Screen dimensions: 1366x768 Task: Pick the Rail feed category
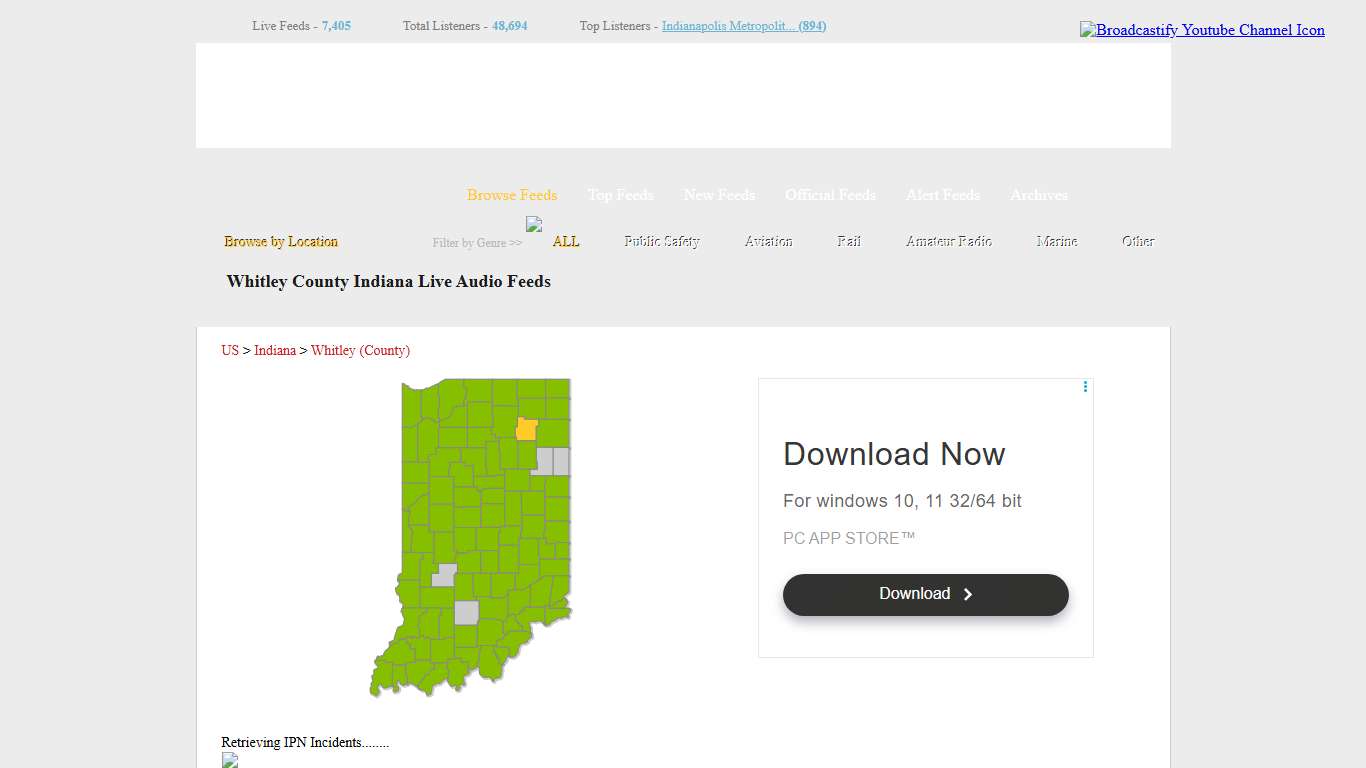point(848,240)
